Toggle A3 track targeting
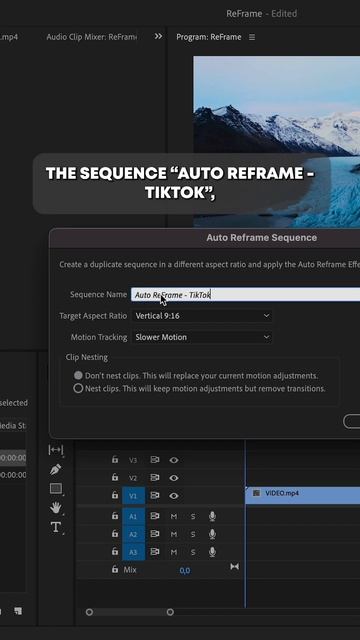Screen dimensions: 360x640 (133, 552)
